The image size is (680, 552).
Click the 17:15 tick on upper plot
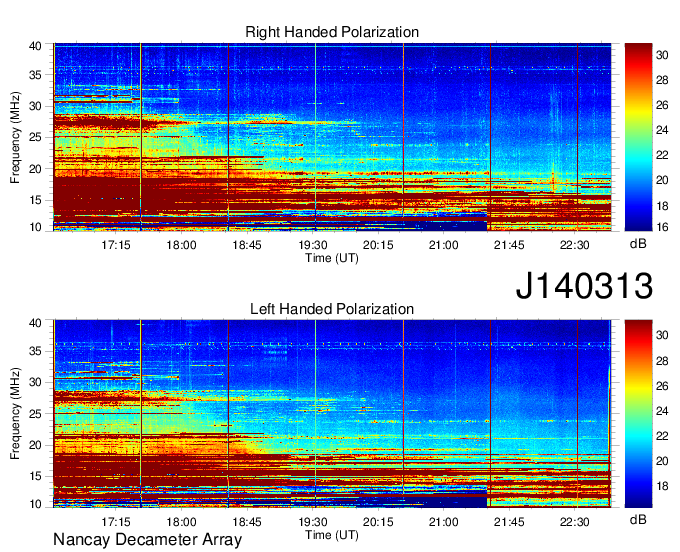point(116,245)
